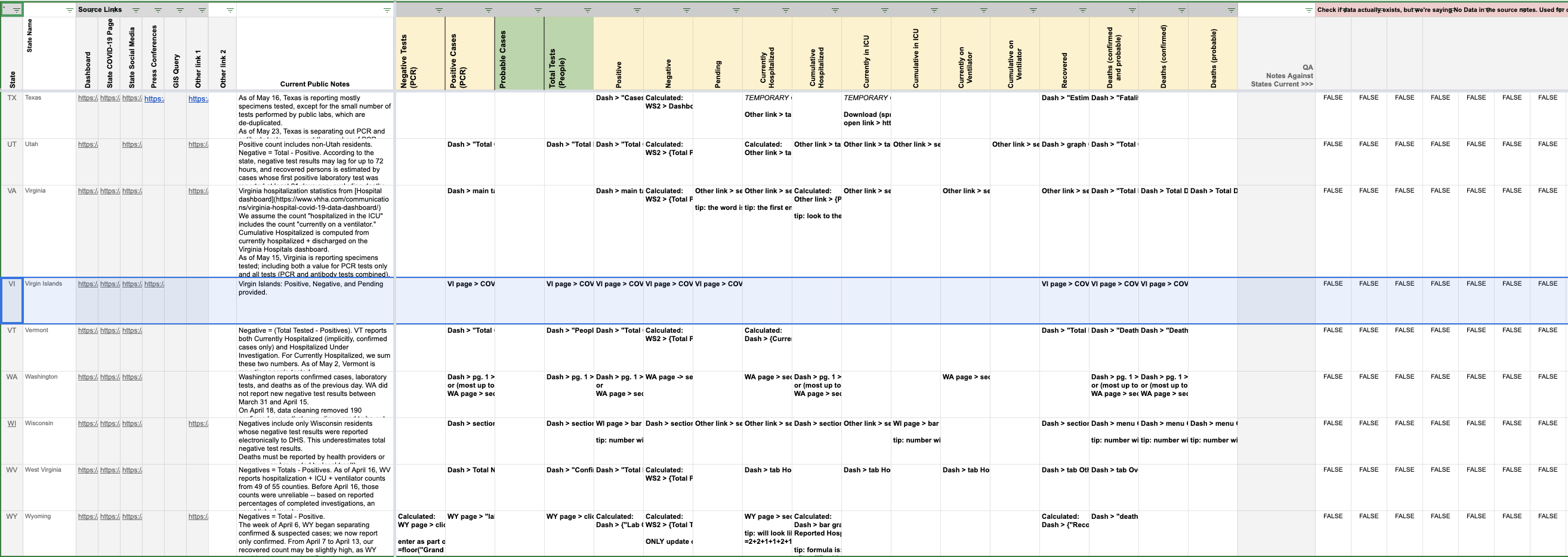Select Vermont notes 'Negative = (Total Tested - Positives)'
Screen dimensions: 1568x557
coord(314,348)
